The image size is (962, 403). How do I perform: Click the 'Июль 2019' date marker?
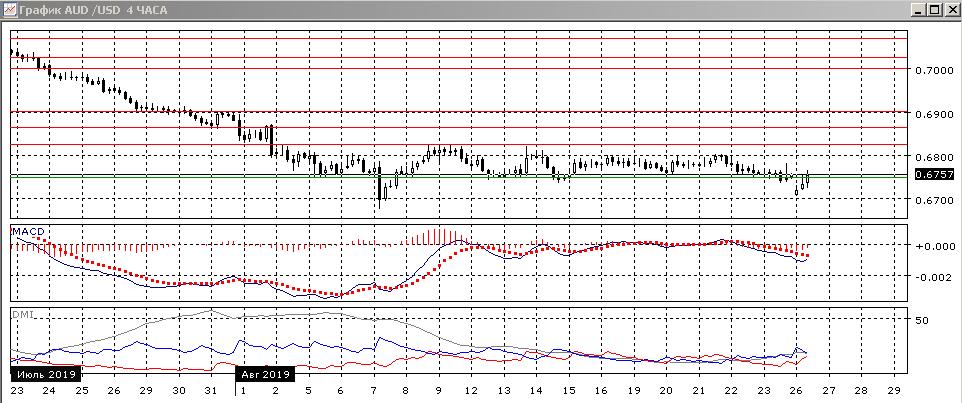(x=44, y=374)
